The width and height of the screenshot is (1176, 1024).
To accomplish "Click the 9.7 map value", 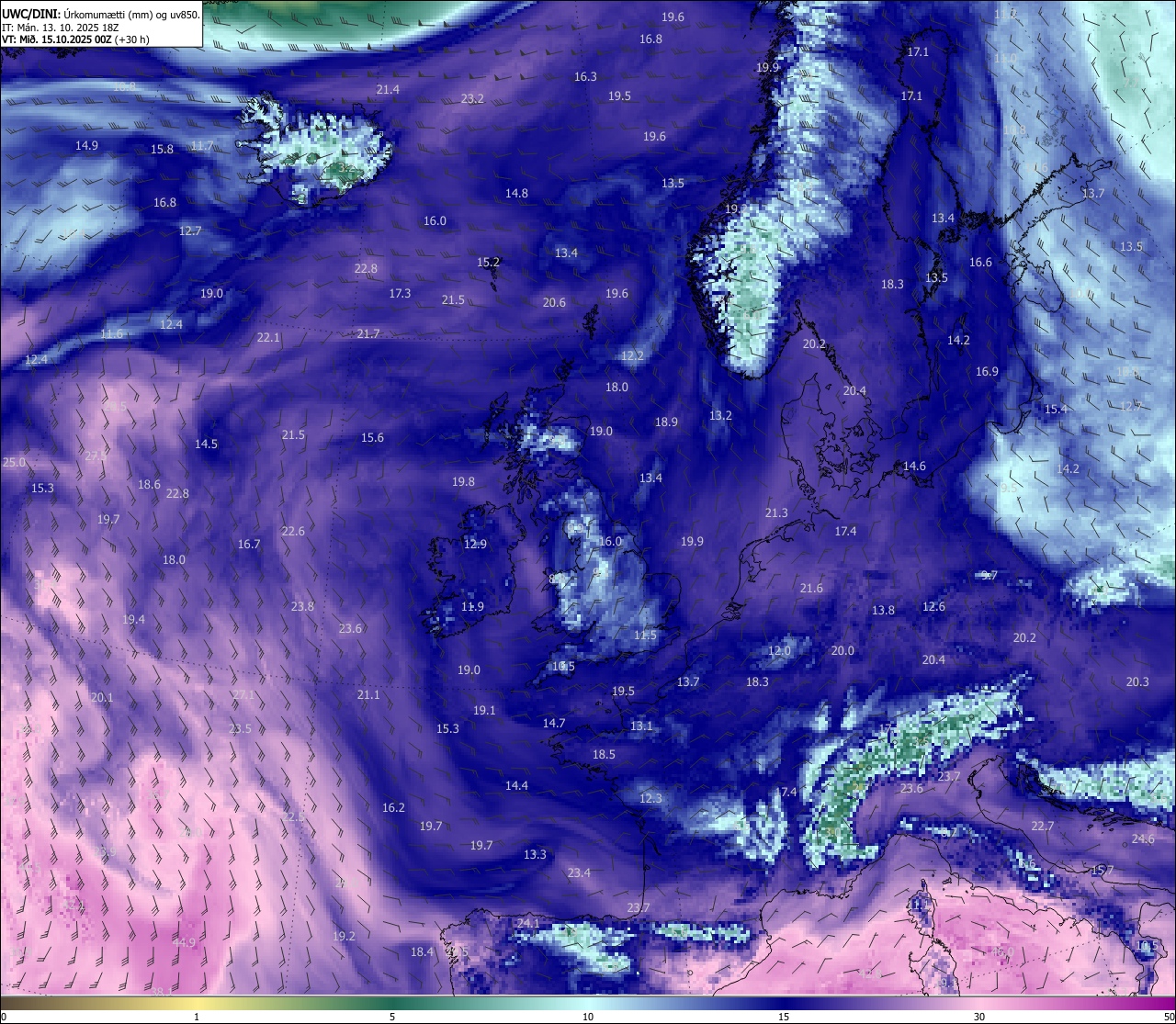I will tap(989, 575).
